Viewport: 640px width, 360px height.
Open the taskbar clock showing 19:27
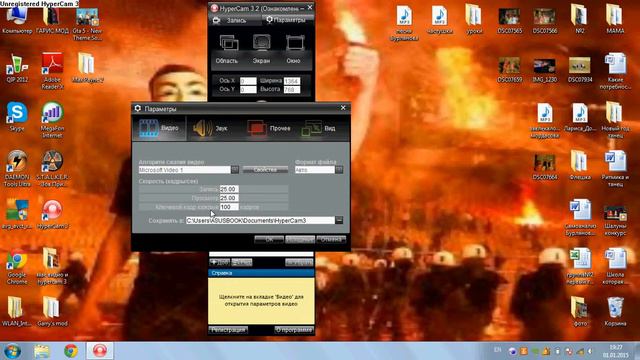[616, 351]
